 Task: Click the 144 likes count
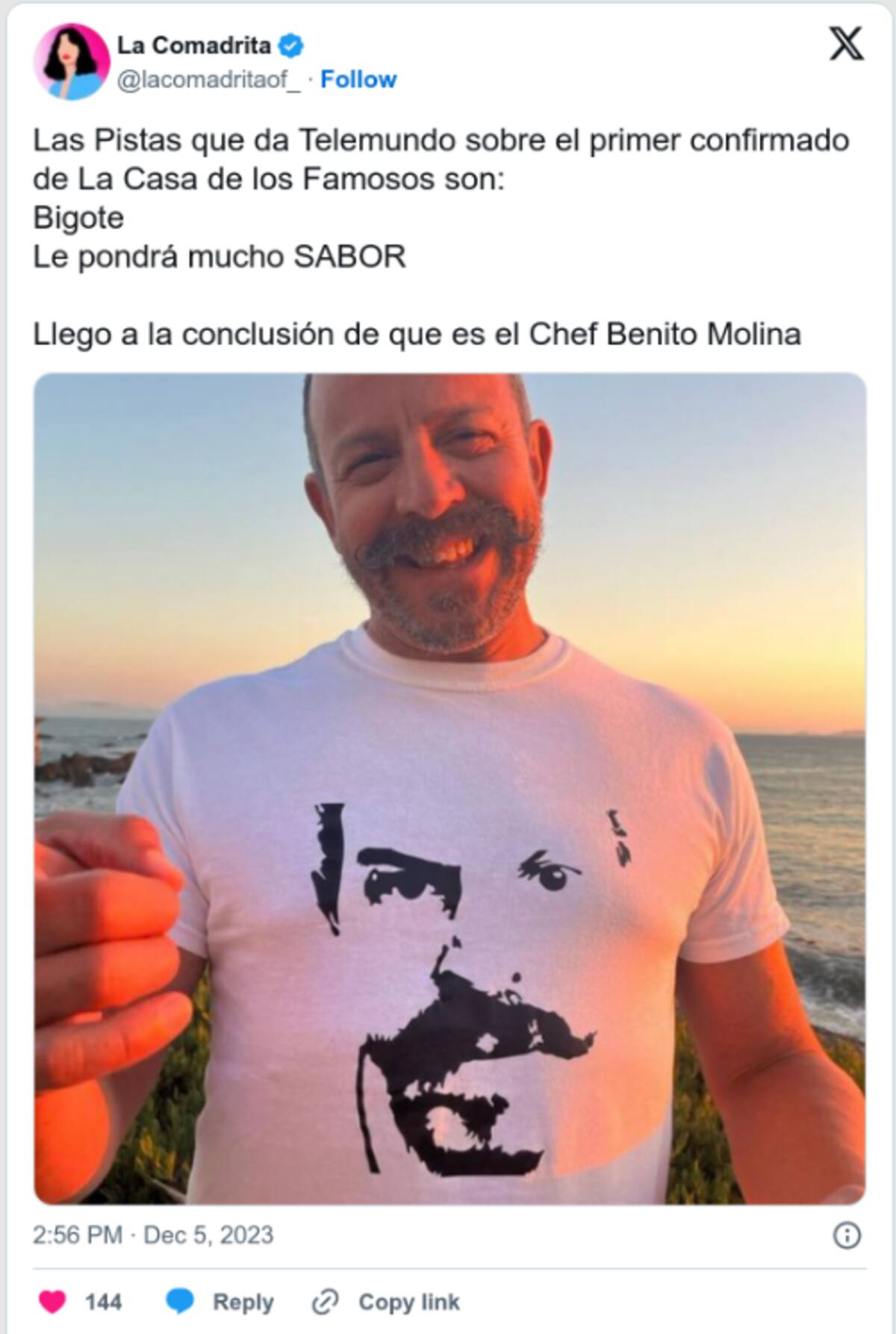click(103, 1303)
